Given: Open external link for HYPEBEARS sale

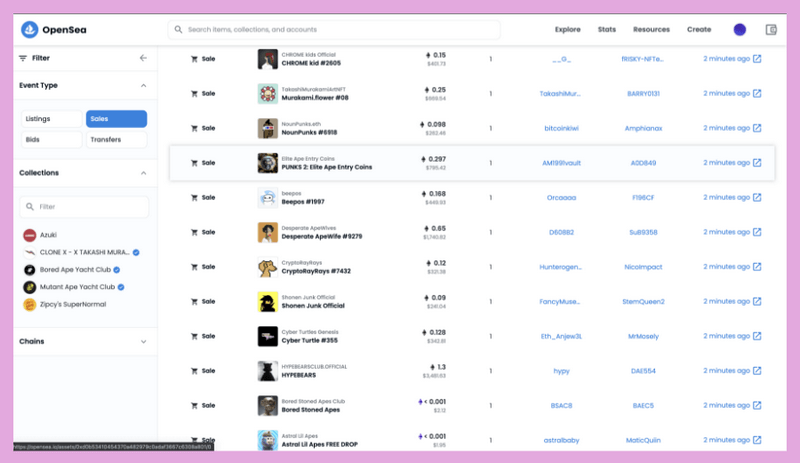Looking at the screenshot, I should coord(757,371).
